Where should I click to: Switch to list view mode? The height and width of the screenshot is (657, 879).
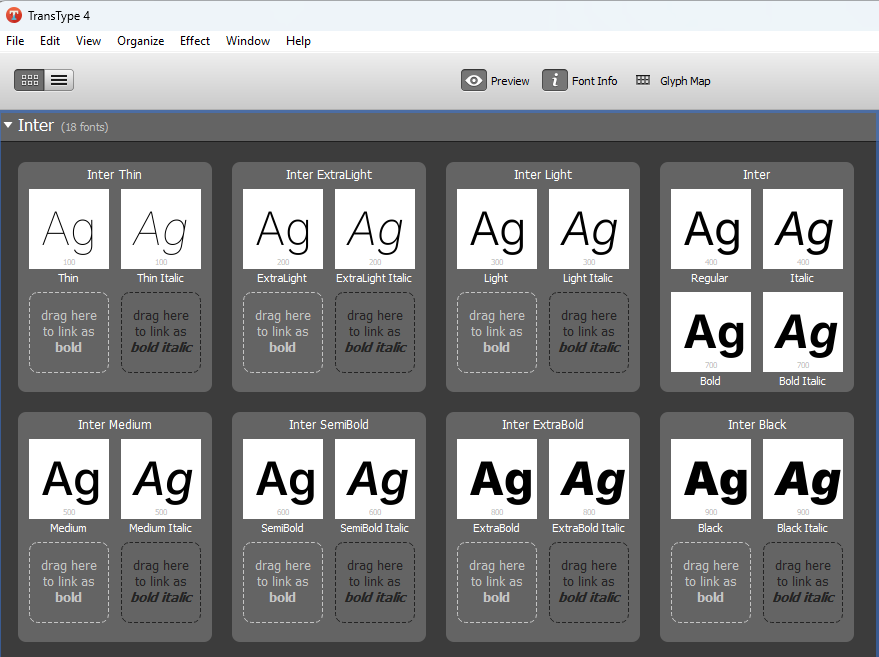click(59, 80)
